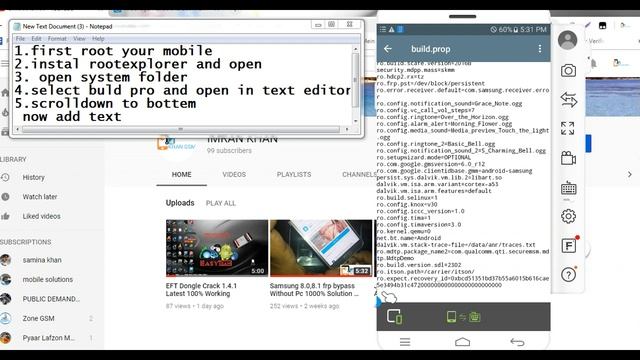Open the Edit menu in Notepad
The height and width of the screenshot is (360, 640).
click(36, 39)
